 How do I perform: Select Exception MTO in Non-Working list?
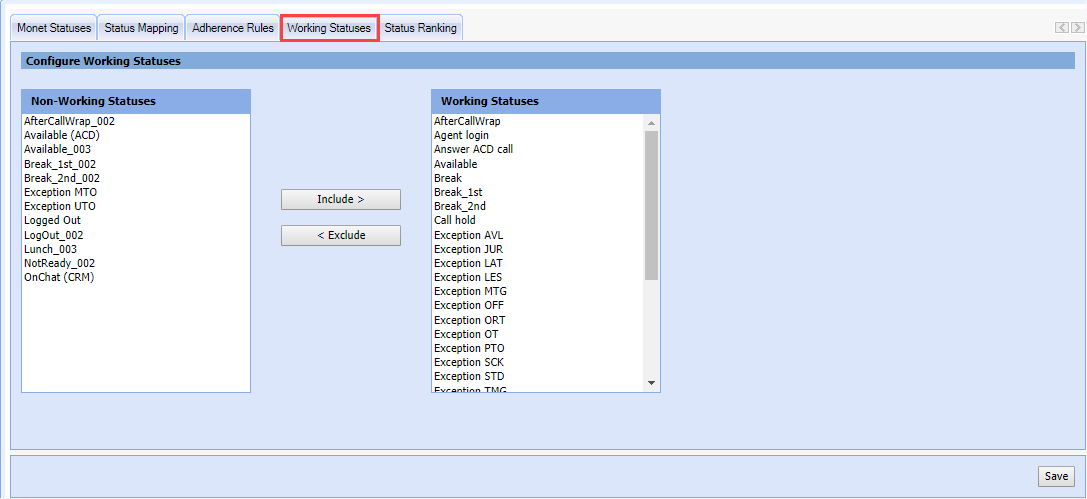[x=60, y=192]
